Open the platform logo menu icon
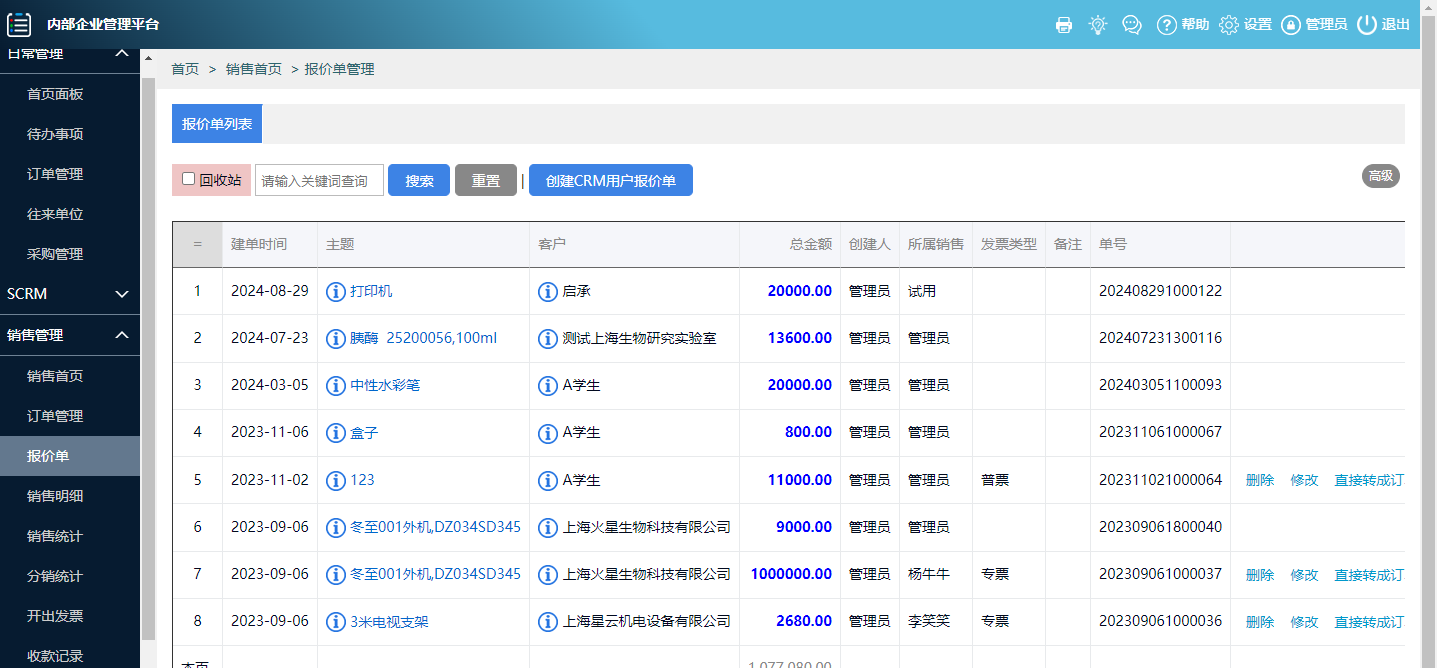The width and height of the screenshot is (1437, 668). tap(19, 24)
